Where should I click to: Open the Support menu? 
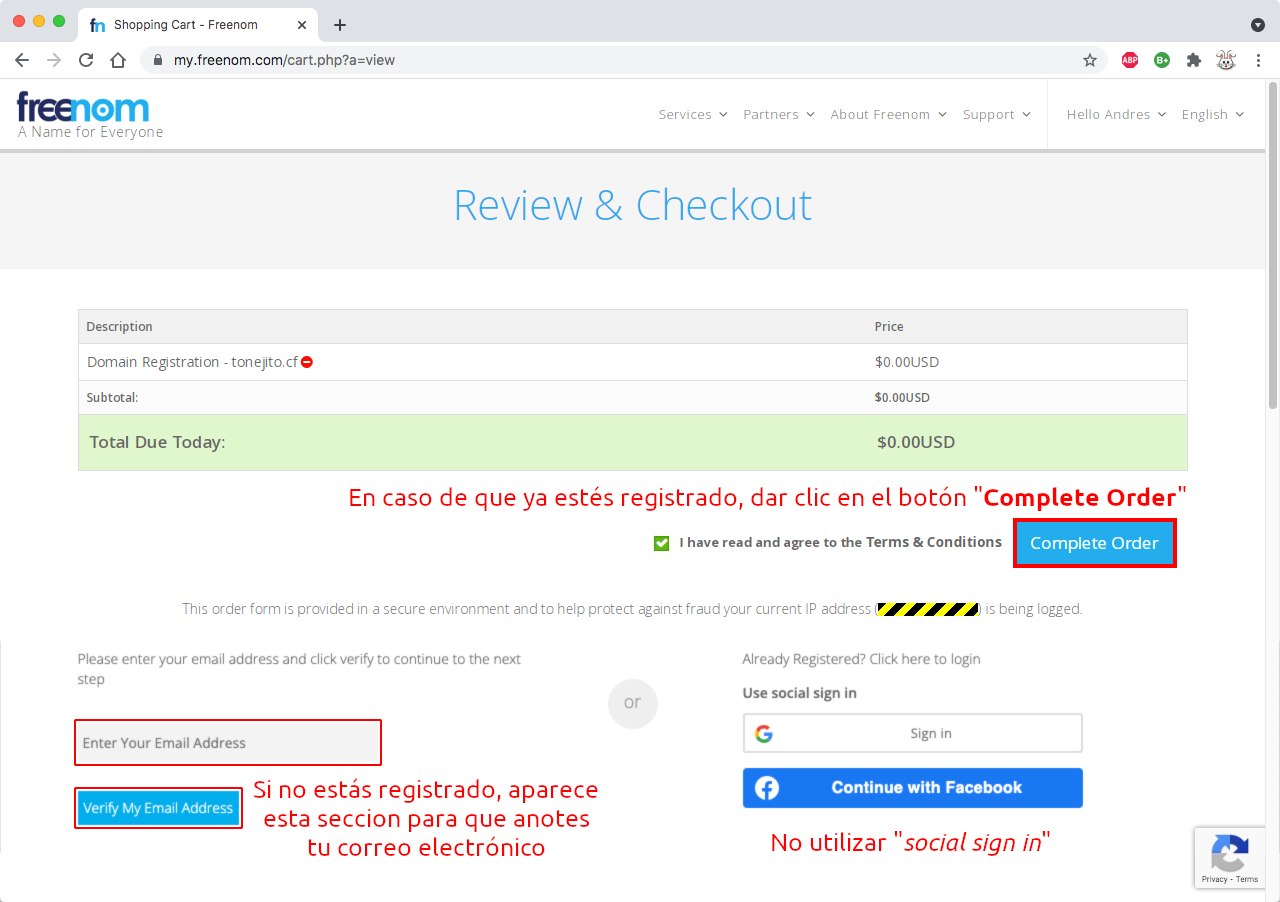click(996, 115)
